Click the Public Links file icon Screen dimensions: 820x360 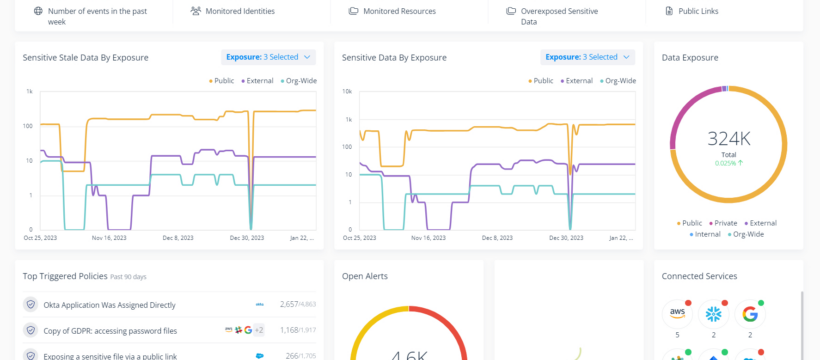669,10
